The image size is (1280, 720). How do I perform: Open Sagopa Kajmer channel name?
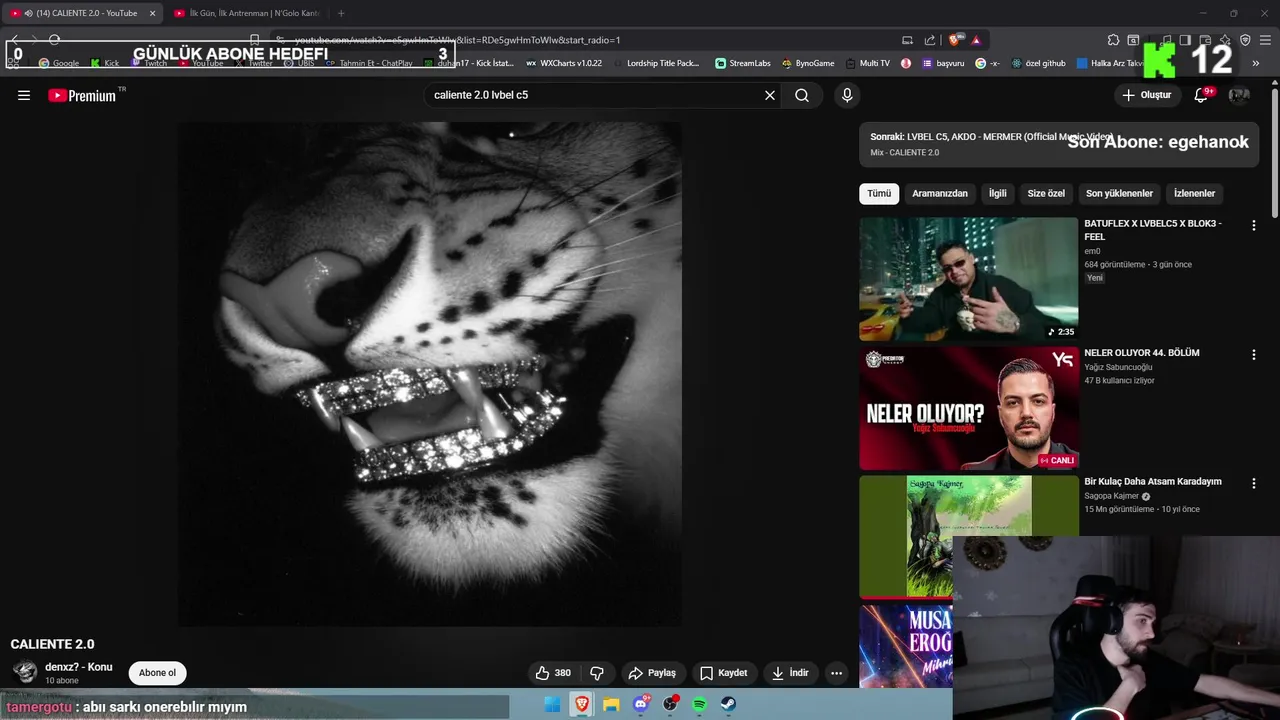(x=1111, y=496)
